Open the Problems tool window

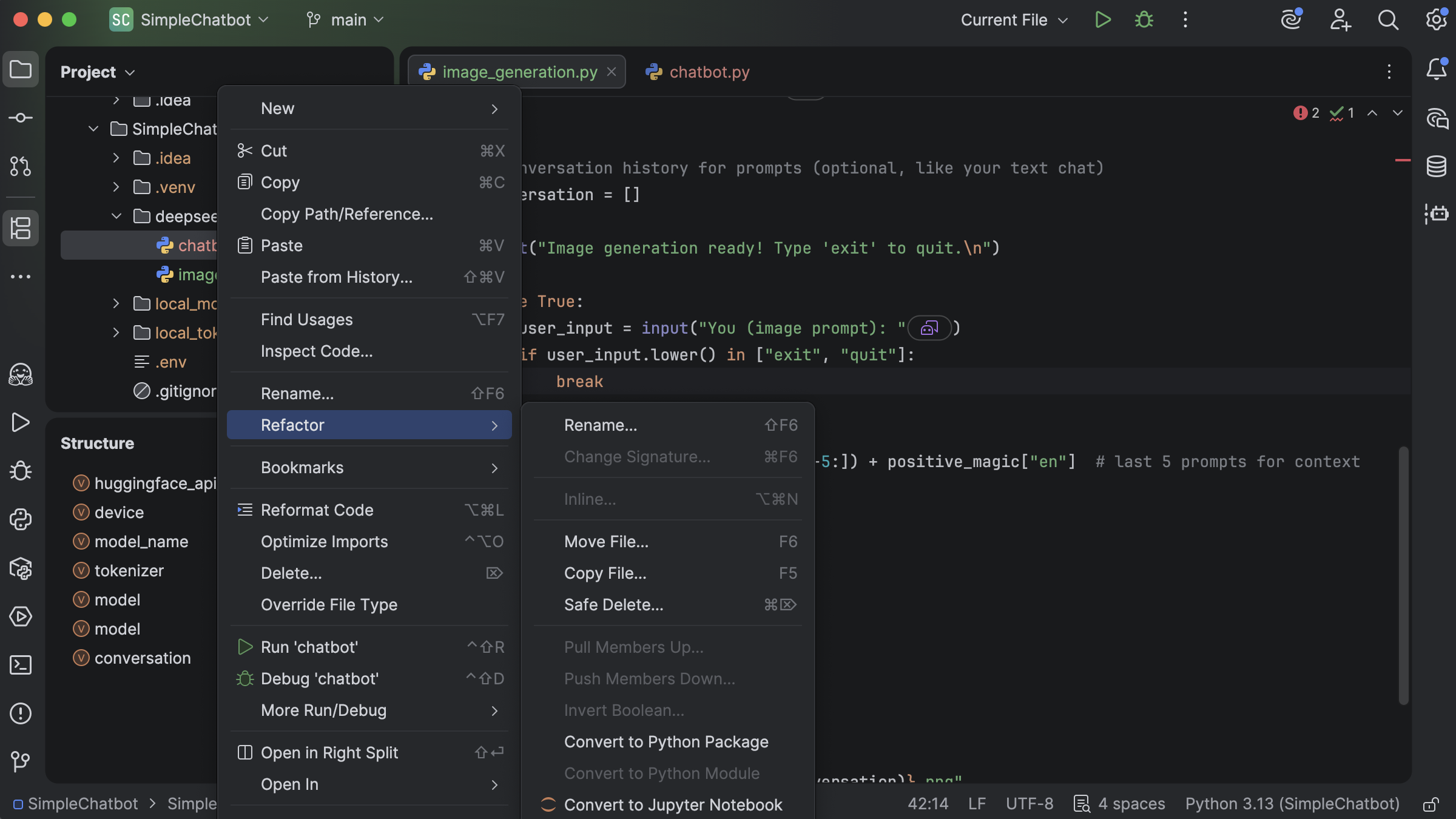[x=21, y=713]
